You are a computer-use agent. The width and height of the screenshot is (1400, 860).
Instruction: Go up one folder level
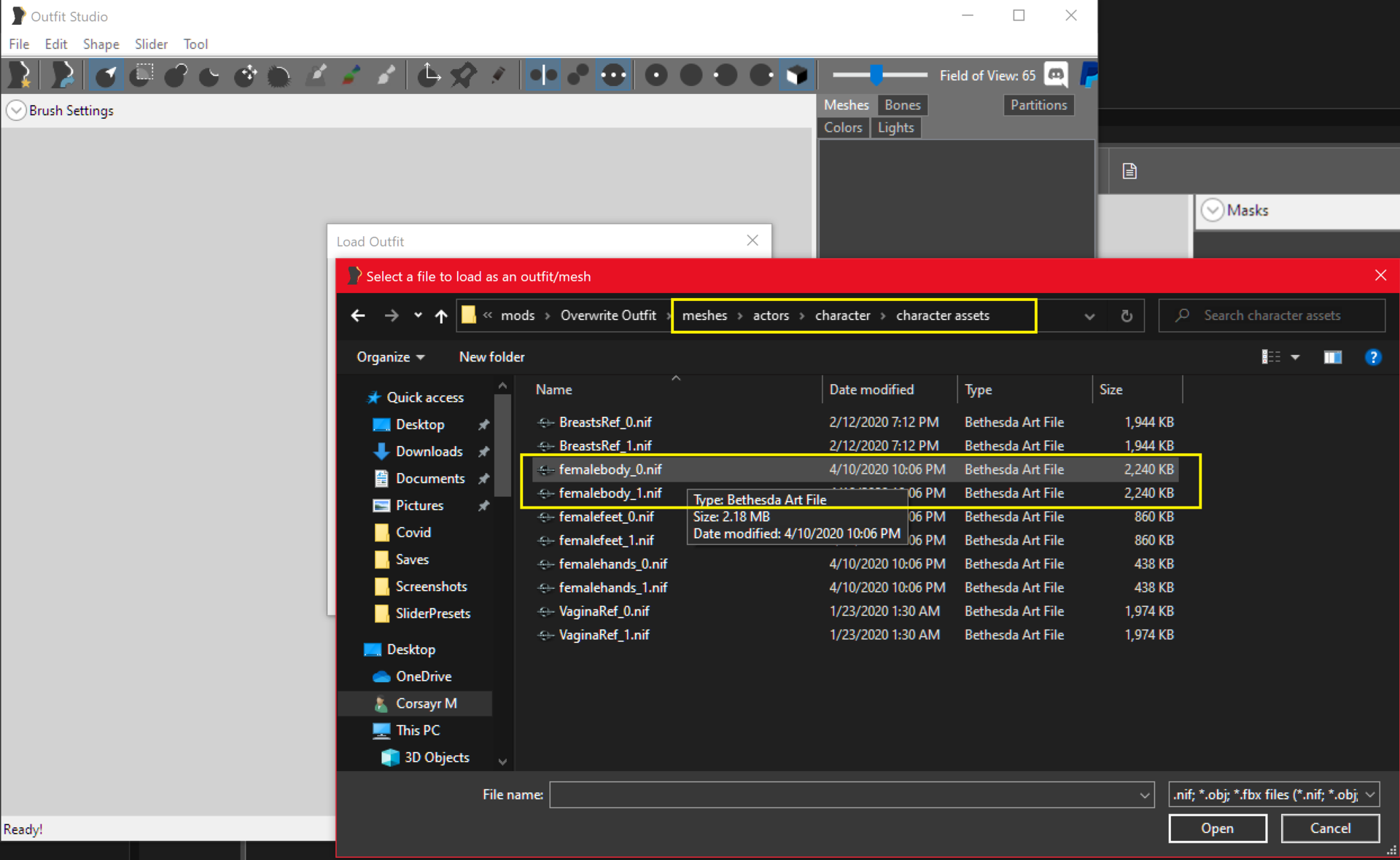[x=441, y=316]
